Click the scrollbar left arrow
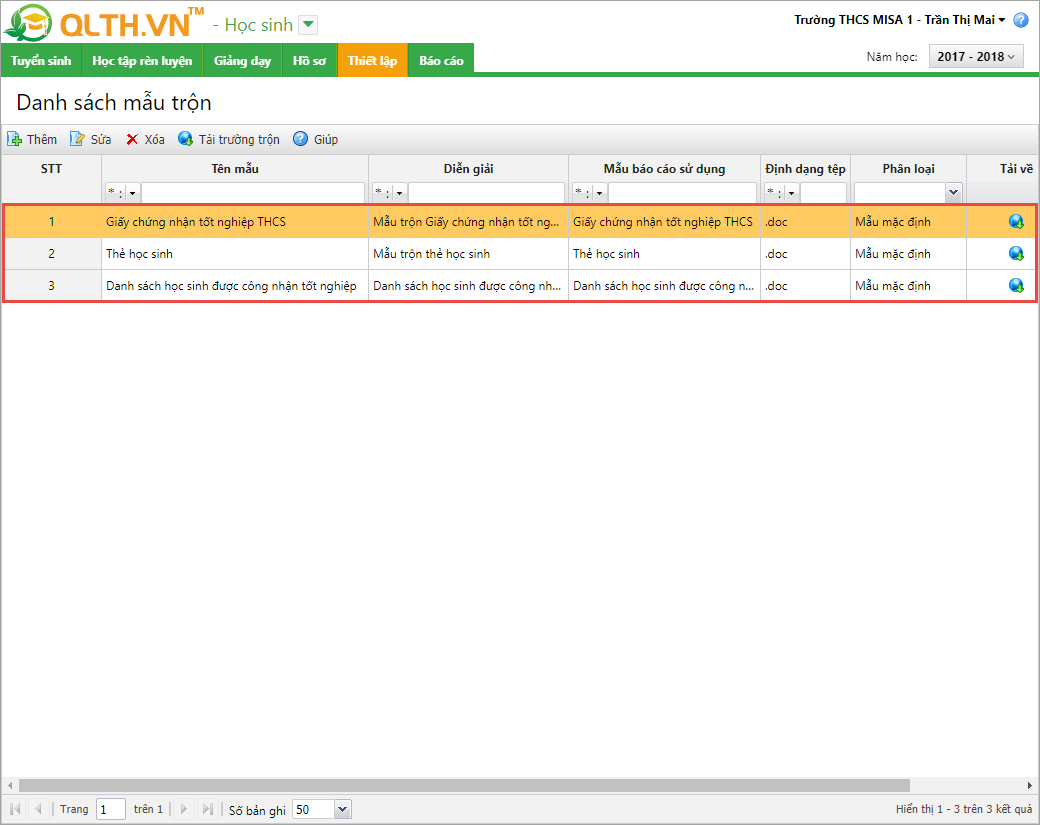The image size is (1040, 825). pos(9,785)
